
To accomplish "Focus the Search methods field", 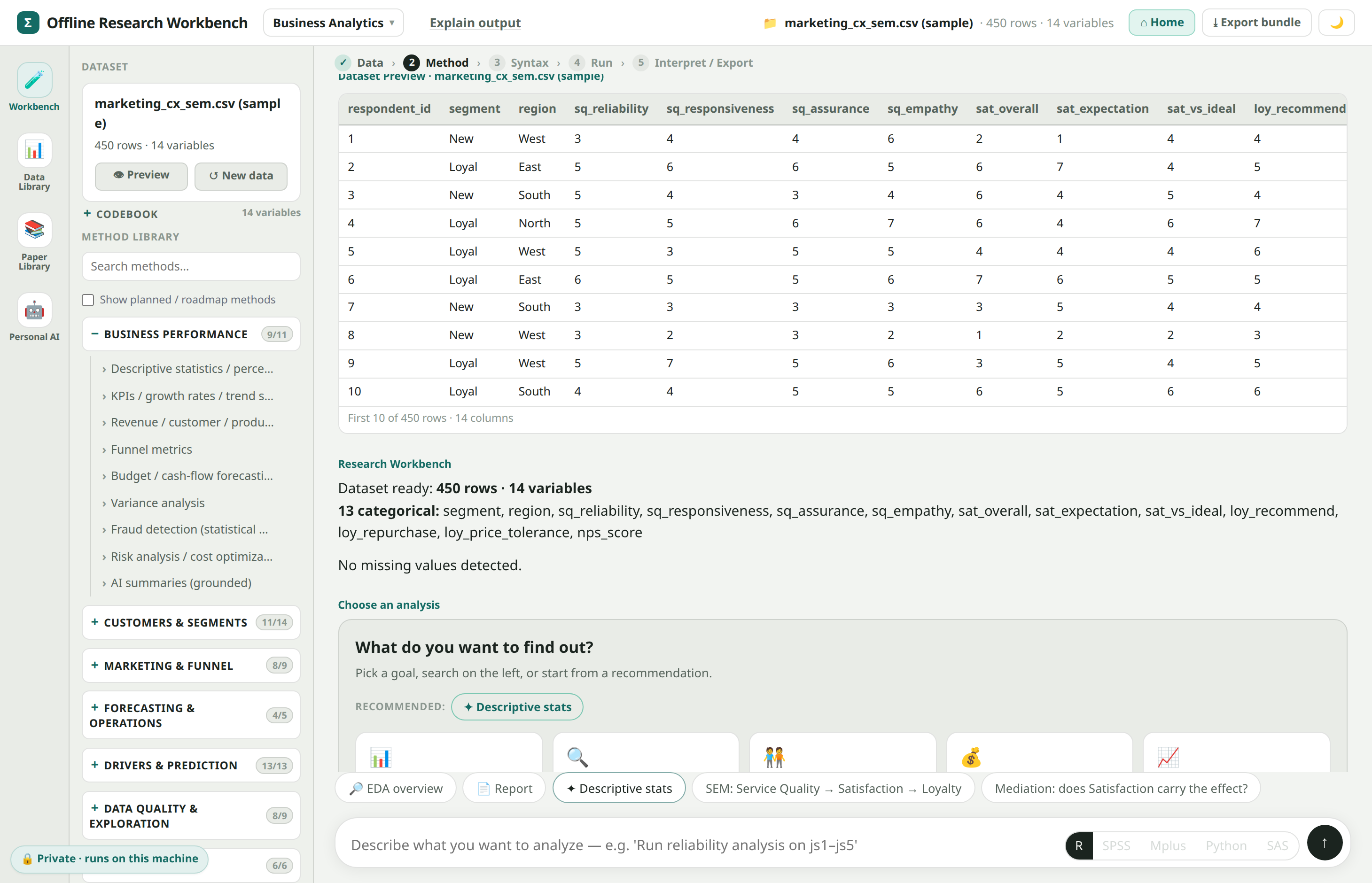I will pyautogui.click(x=191, y=267).
